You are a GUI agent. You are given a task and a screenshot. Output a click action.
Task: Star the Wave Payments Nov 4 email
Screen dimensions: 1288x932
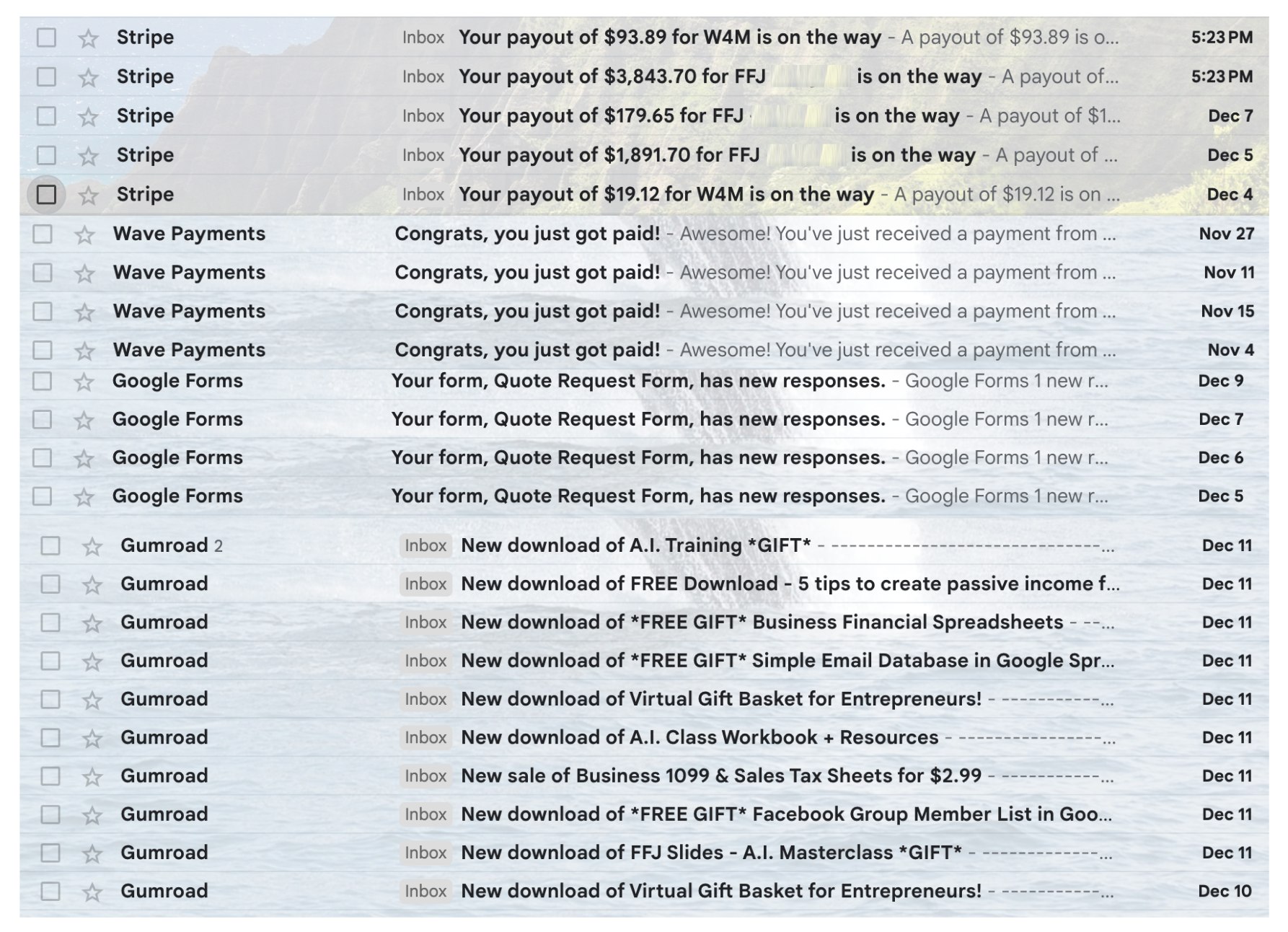84,351
